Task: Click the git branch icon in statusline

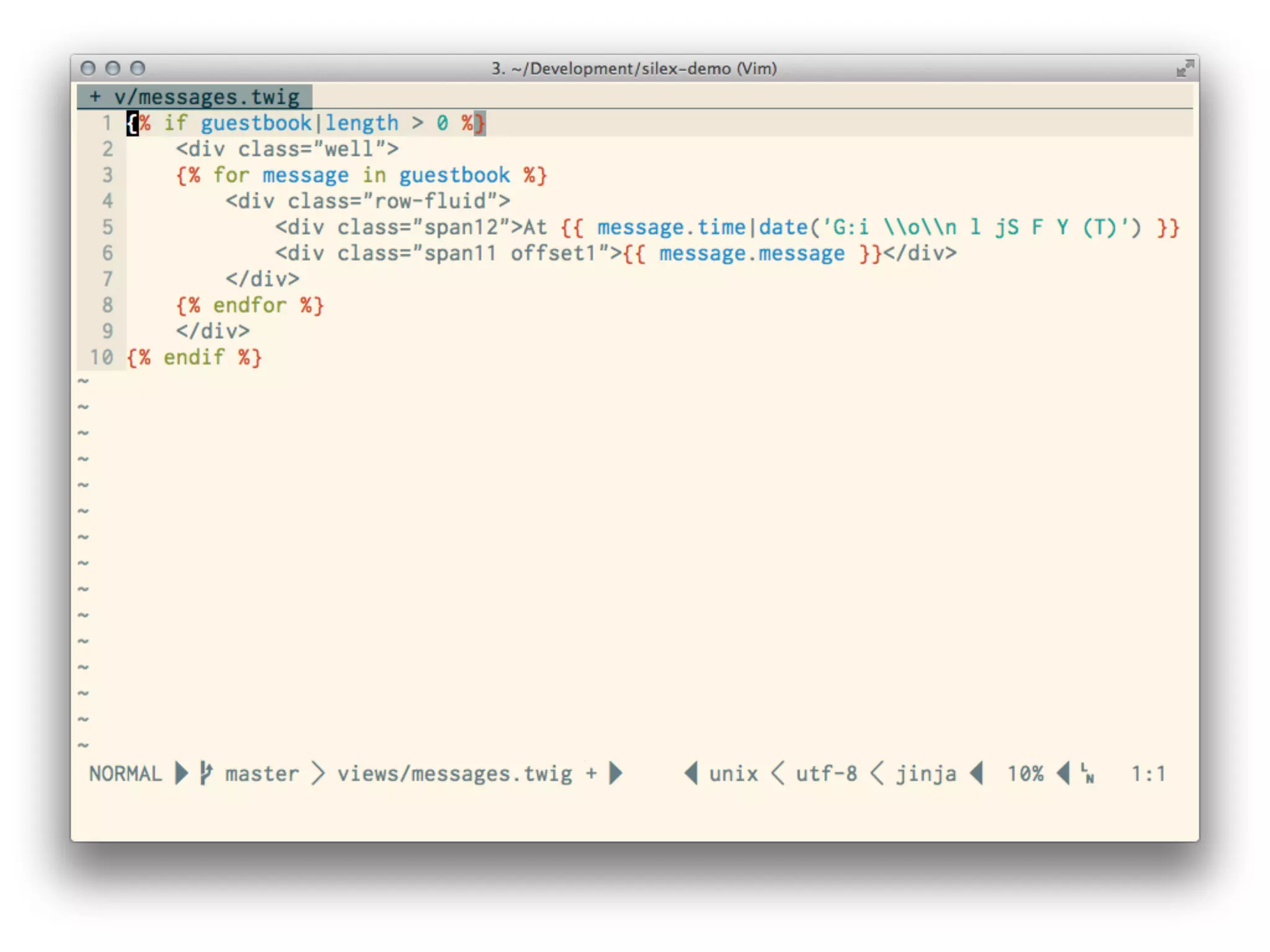Action: (206, 773)
